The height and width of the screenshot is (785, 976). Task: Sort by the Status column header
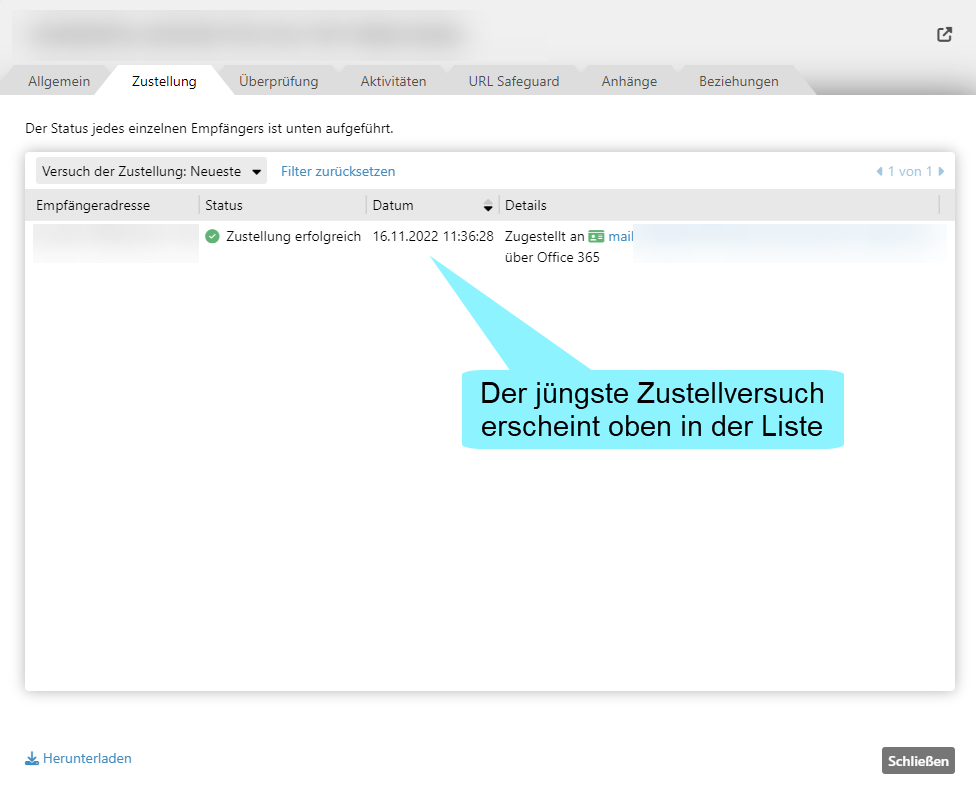coord(224,205)
